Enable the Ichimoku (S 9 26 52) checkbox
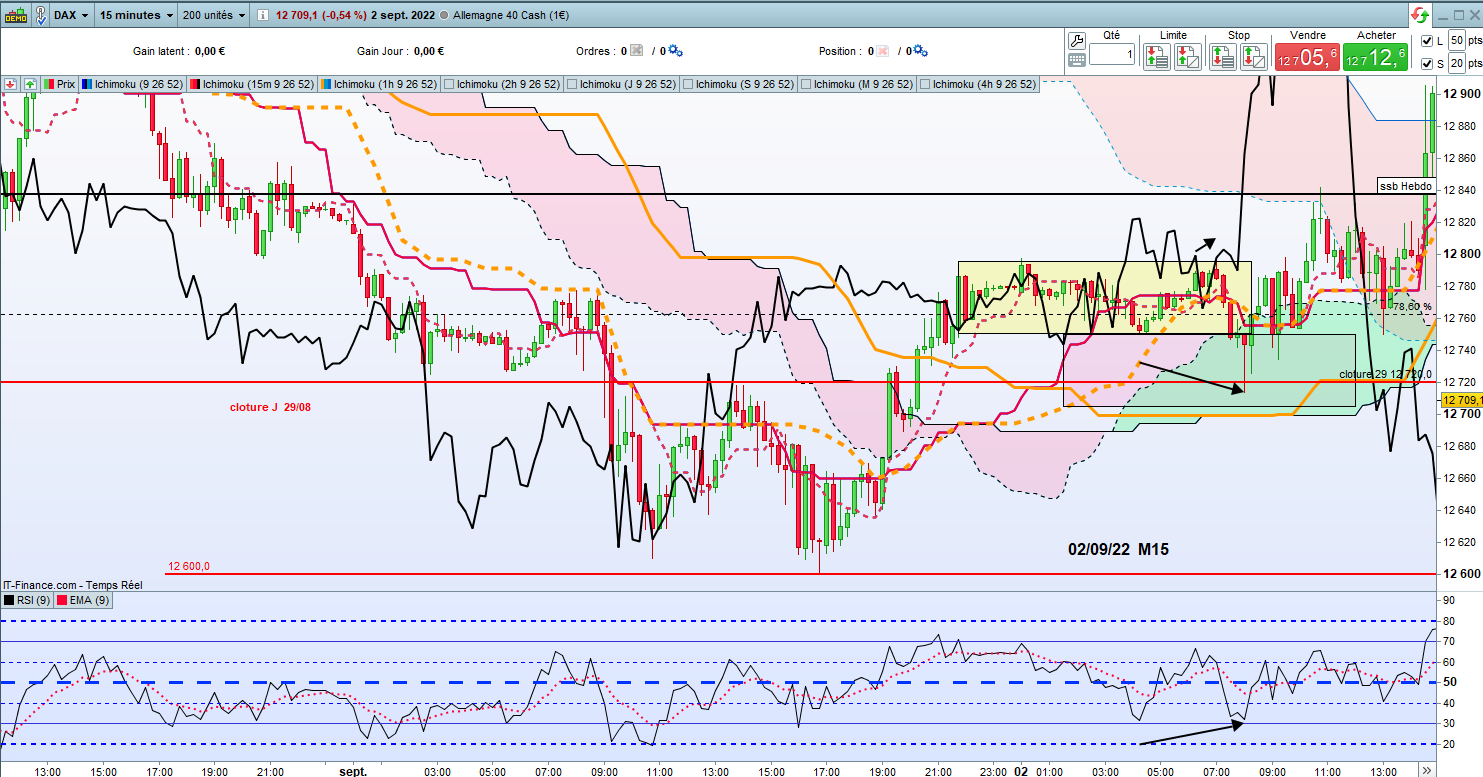Image resolution: width=1483 pixels, height=777 pixels. point(687,84)
